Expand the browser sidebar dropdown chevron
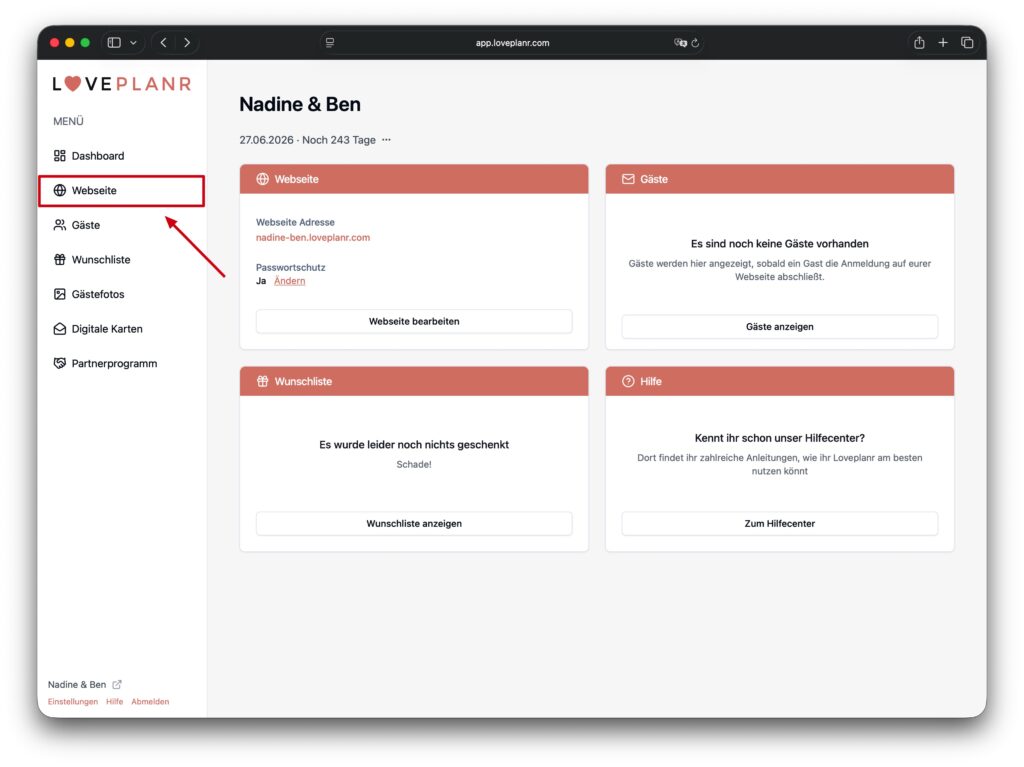Viewport: 1024px width, 767px height. (x=134, y=43)
